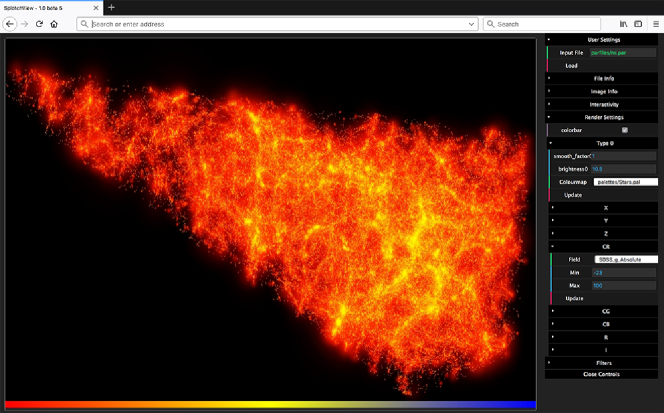Select the SplotchView 1.0 beta 5 tab
Screen dimensions: 664x413
(x=51, y=8)
